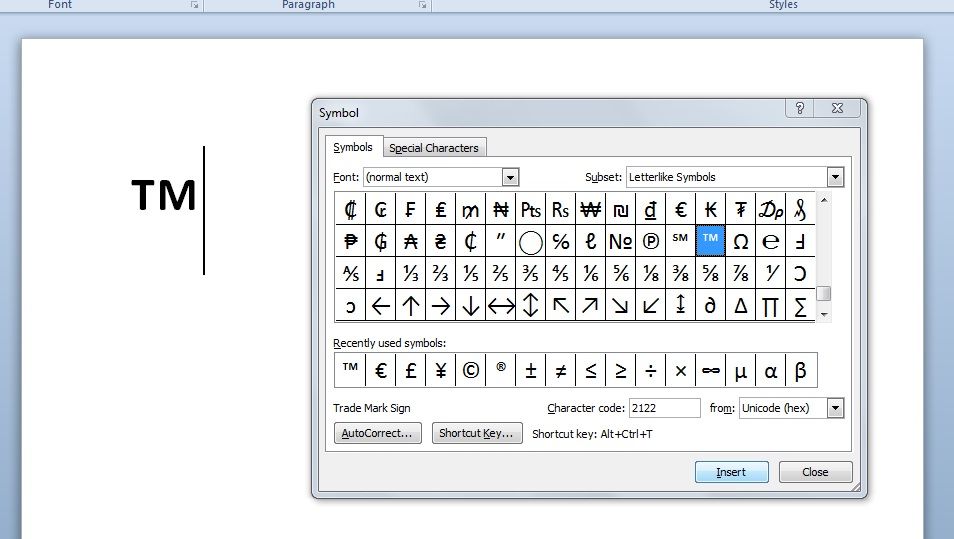954x539 pixels.
Task: Open the Font dropdown list
Action: 510,177
